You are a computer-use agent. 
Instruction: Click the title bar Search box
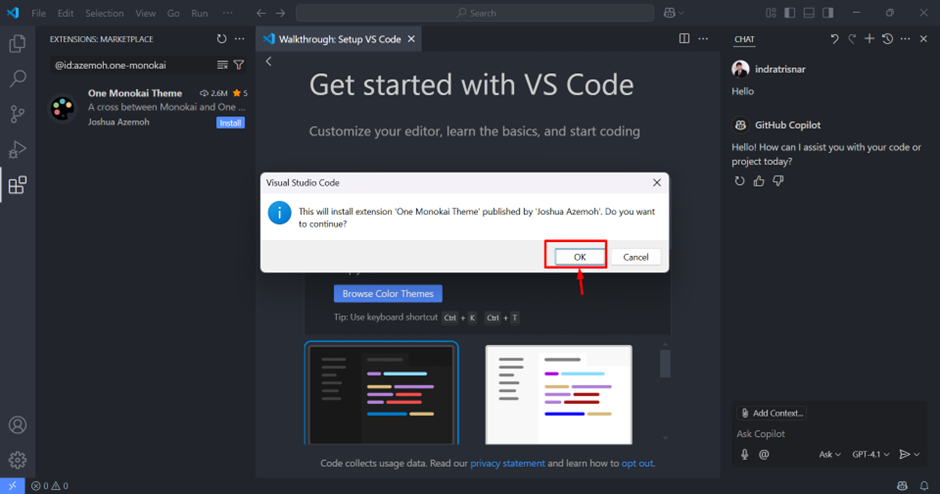tap(475, 13)
